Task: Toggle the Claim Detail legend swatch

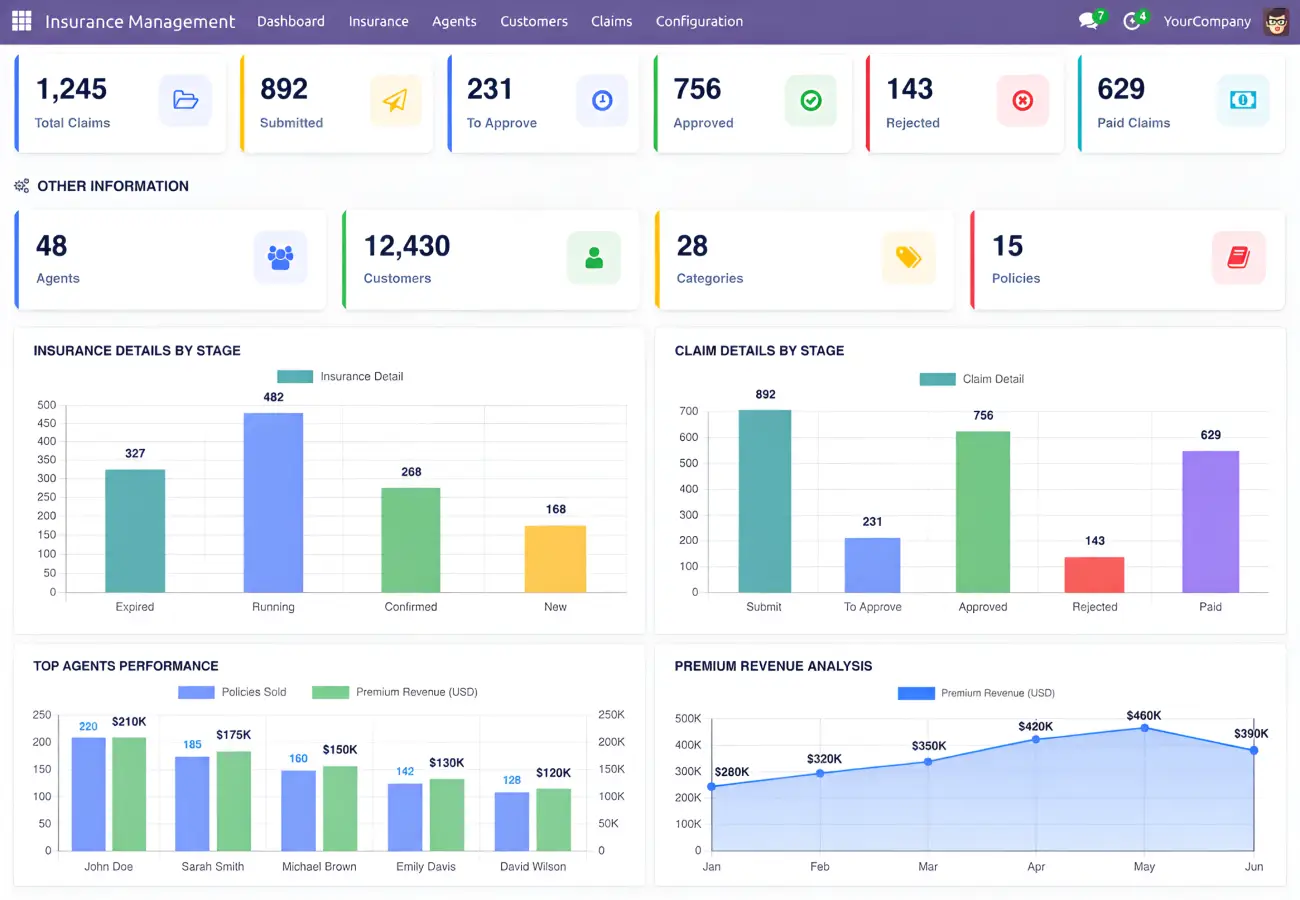Action: (937, 379)
